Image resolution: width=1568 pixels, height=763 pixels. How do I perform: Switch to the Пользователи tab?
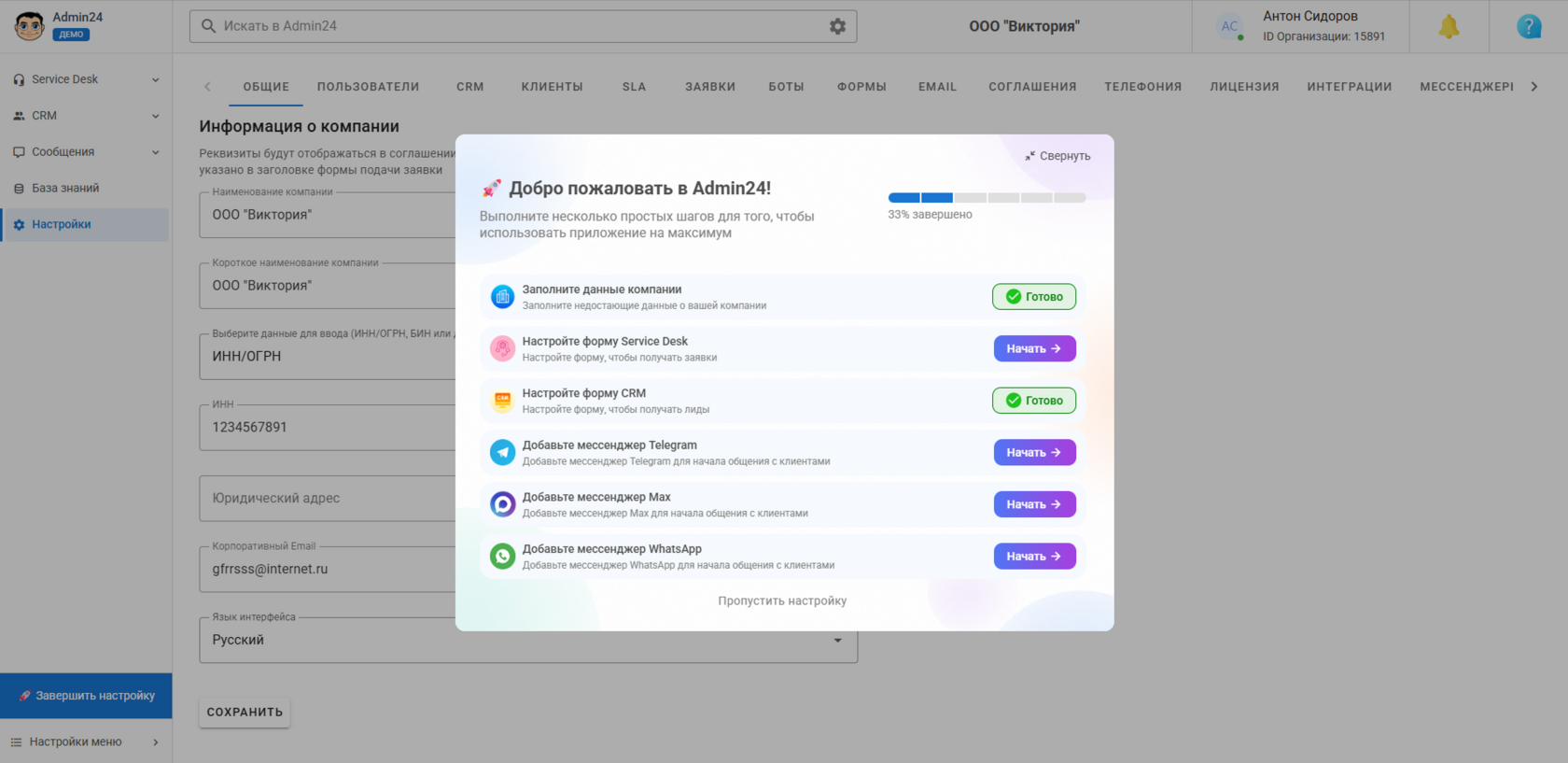tap(368, 87)
